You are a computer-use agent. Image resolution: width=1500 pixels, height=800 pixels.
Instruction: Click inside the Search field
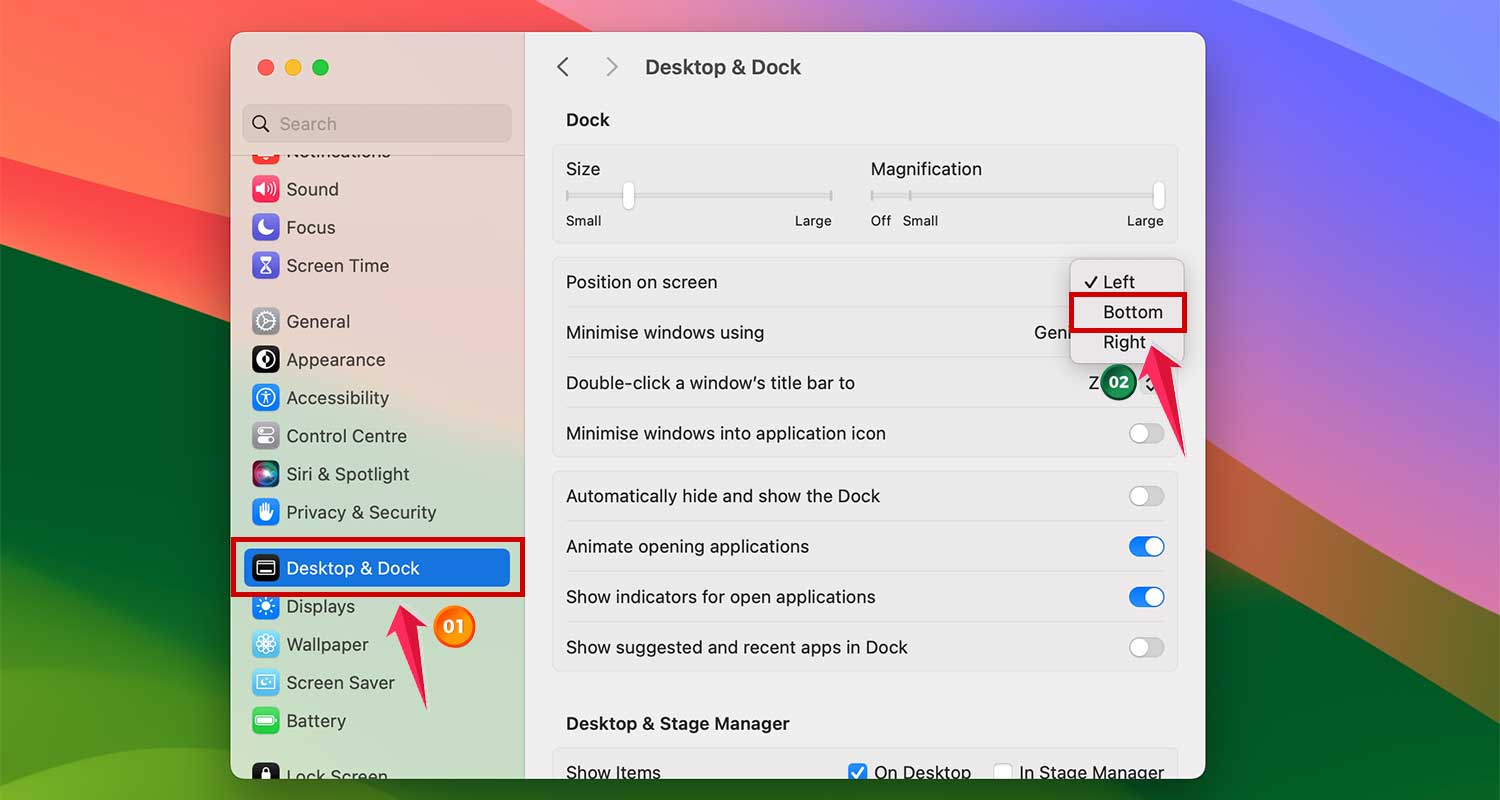377,123
